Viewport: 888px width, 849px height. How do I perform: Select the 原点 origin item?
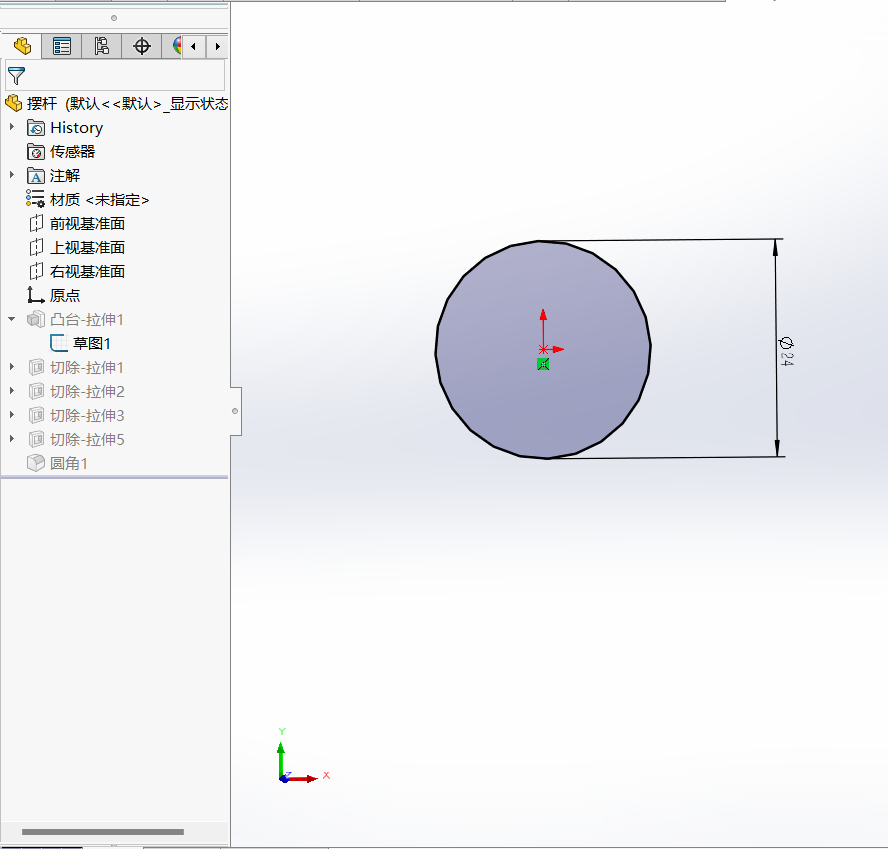point(65,296)
